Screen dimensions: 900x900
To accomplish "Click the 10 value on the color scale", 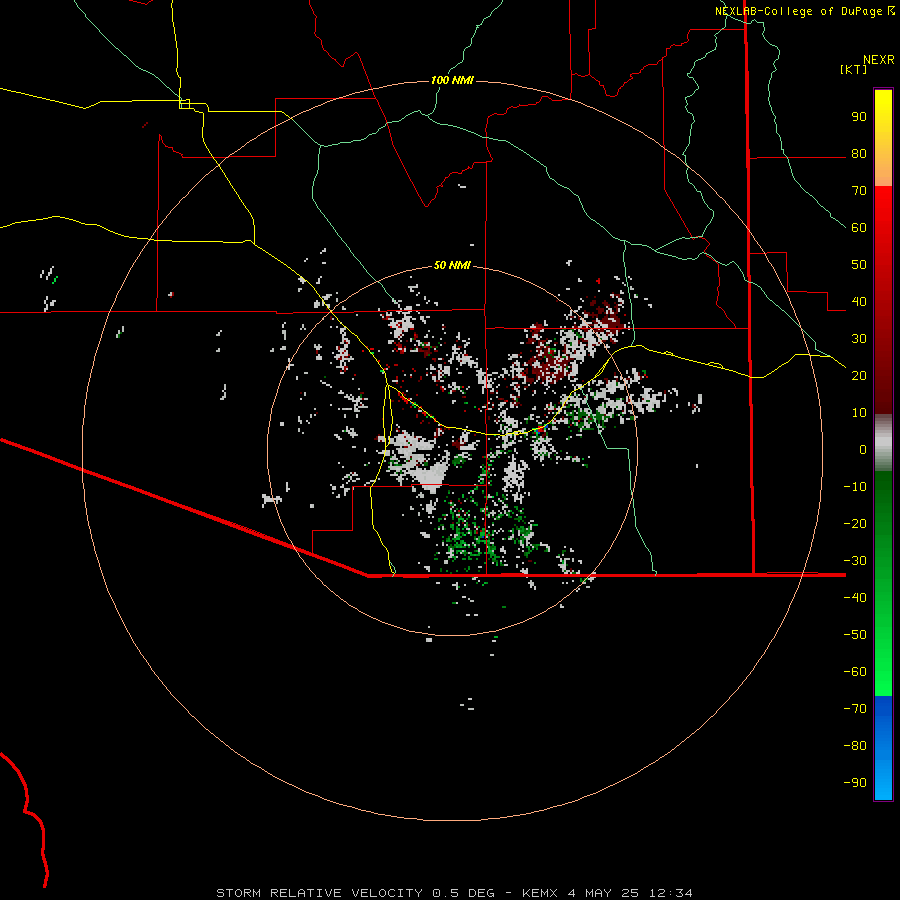I will pyautogui.click(x=859, y=413).
